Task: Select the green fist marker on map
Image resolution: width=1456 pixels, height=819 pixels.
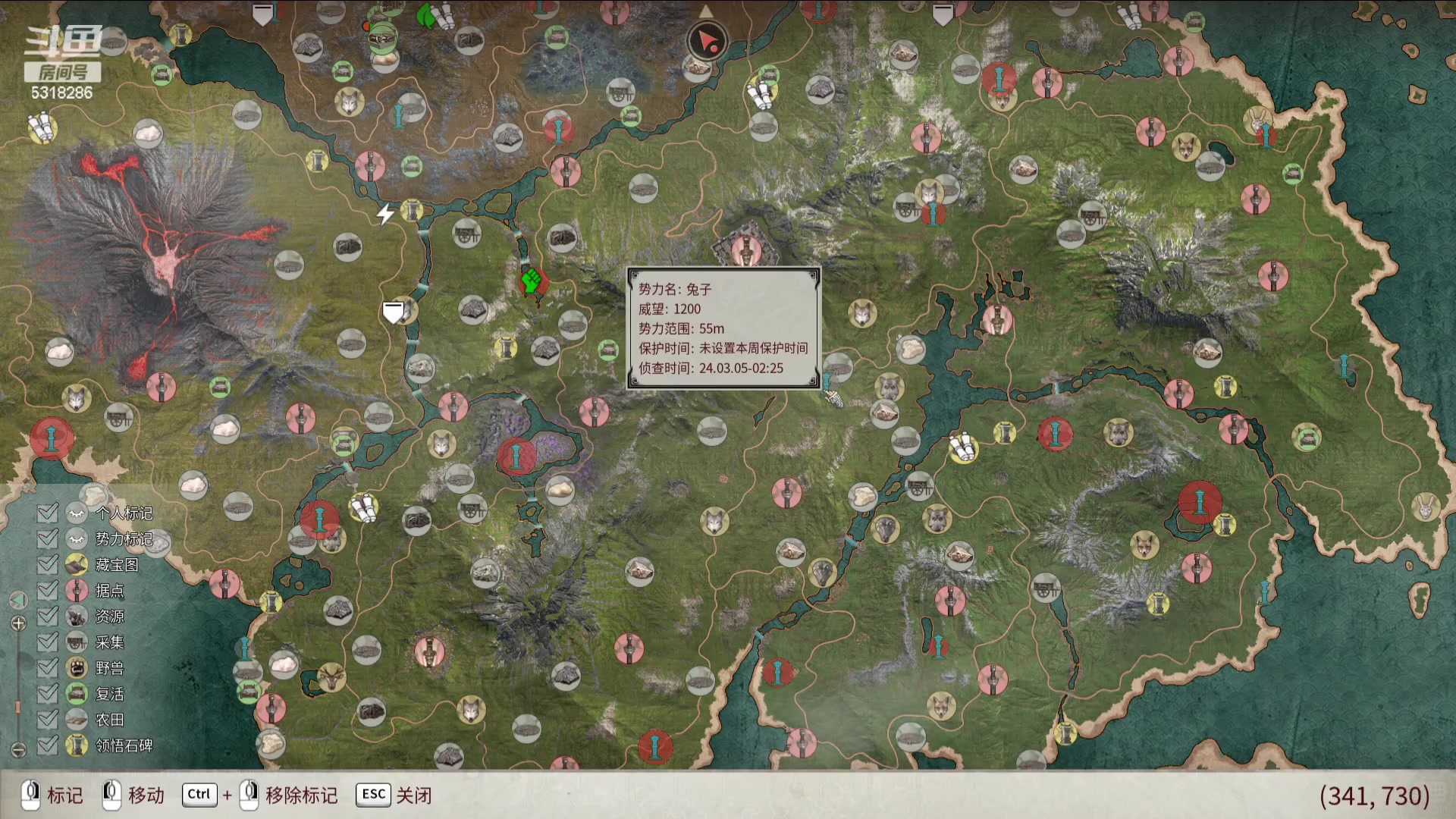Action: coord(532,281)
